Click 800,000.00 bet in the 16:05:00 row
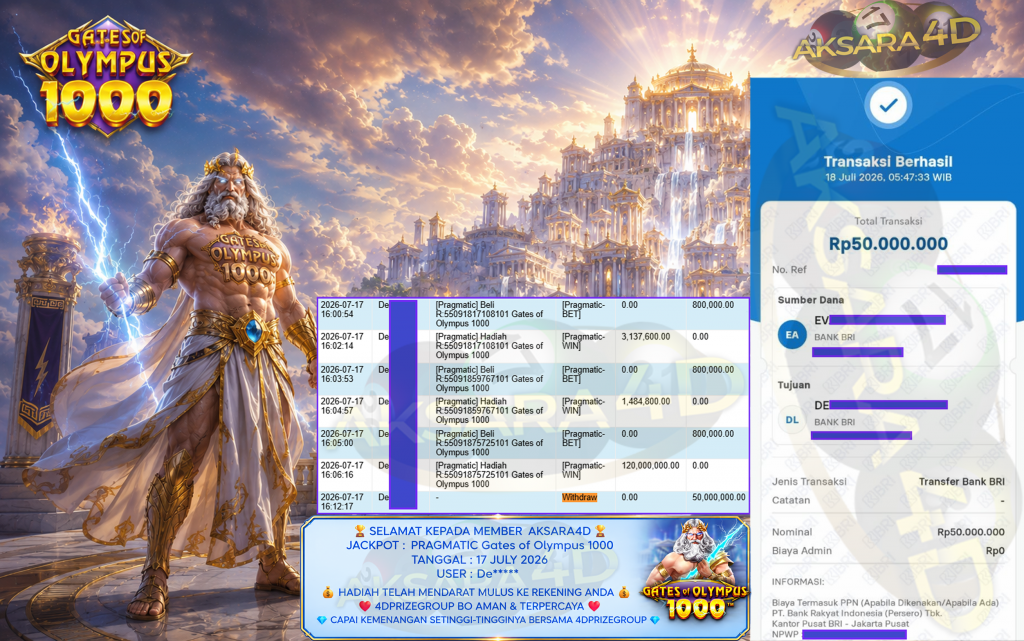The image size is (1024, 641). tap(713, 433)
